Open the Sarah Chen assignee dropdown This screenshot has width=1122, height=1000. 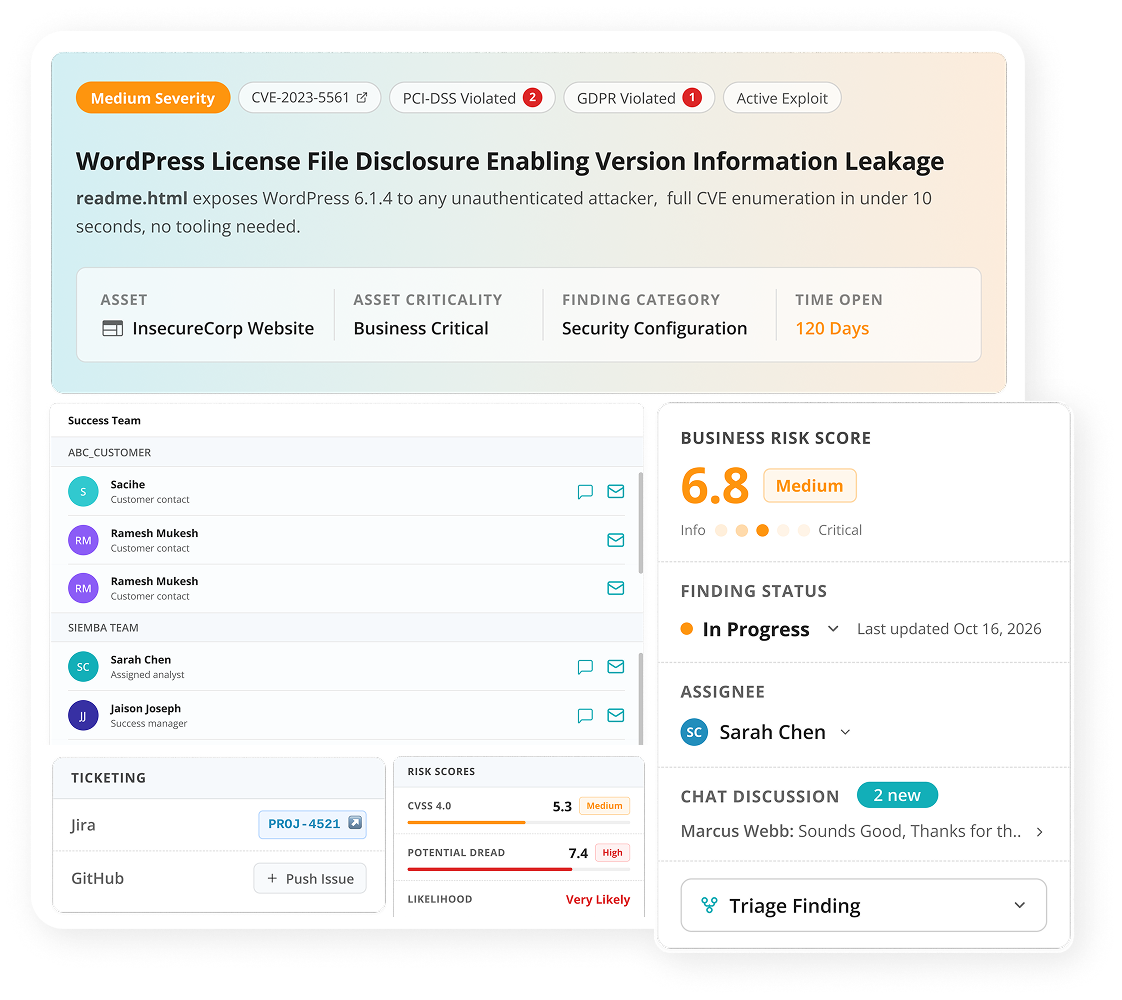(845, 732)
